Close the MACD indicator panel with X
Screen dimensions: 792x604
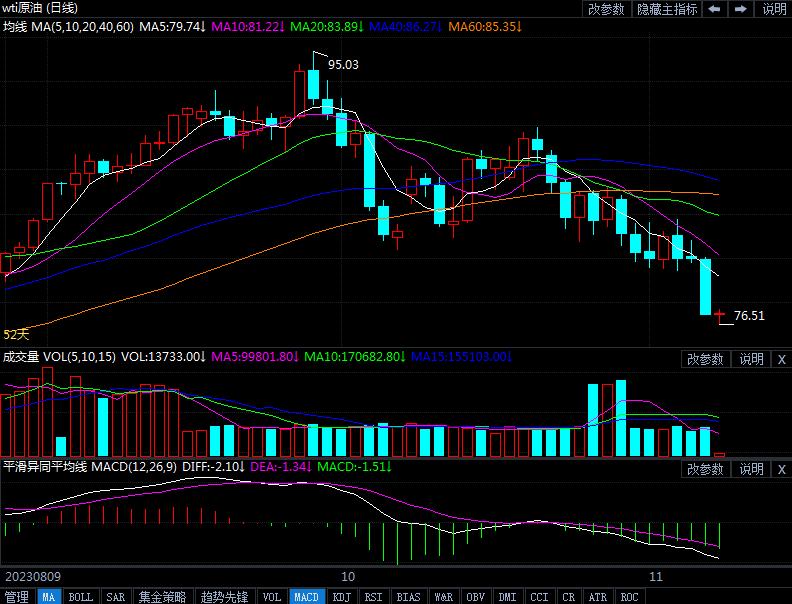click(x=781, y=469)
